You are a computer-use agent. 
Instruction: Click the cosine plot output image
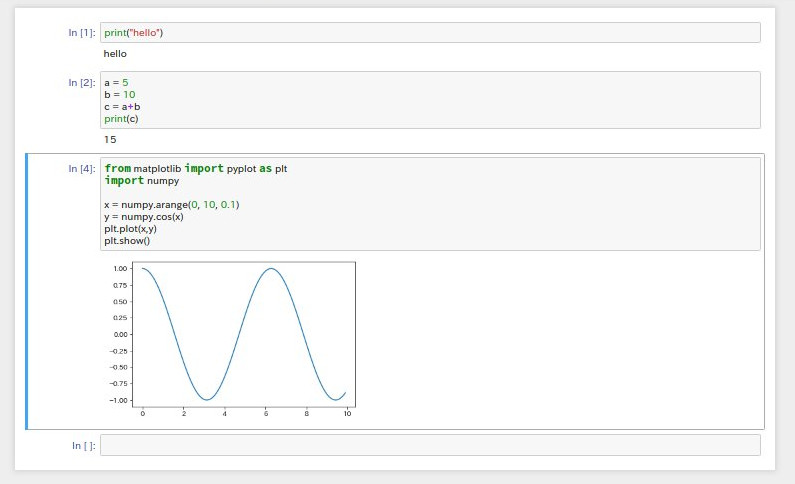point(231,339)
